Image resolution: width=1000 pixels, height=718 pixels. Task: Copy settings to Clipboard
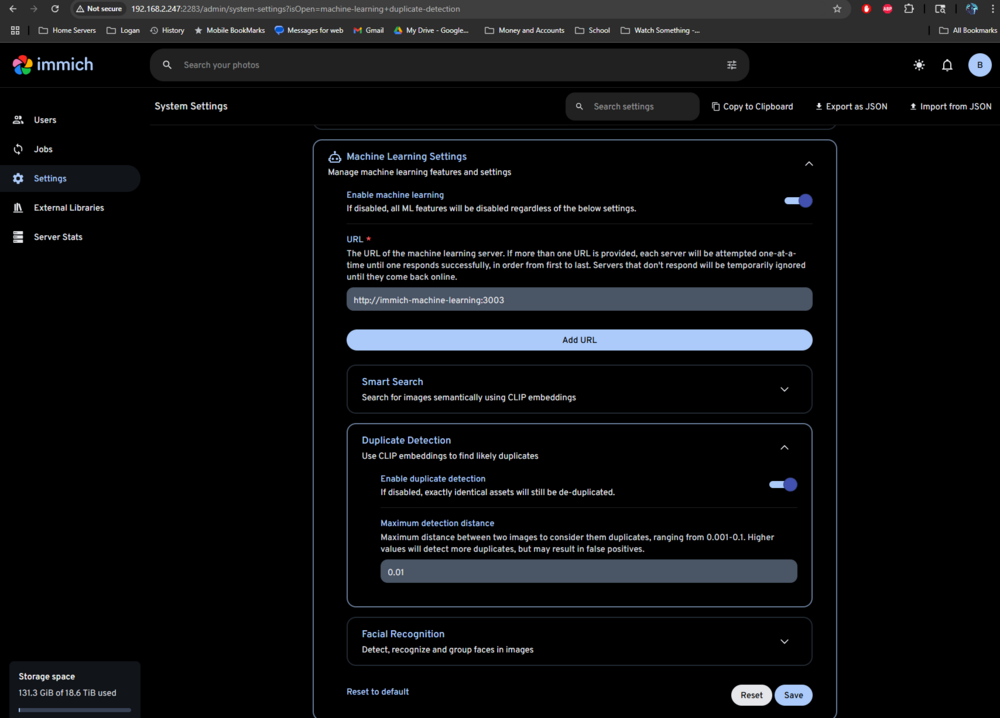coord(753,106)
